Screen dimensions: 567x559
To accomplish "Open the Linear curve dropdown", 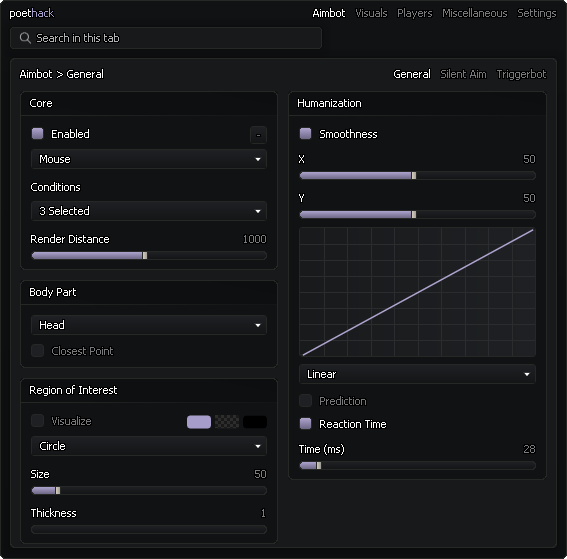I will [417, 374].
